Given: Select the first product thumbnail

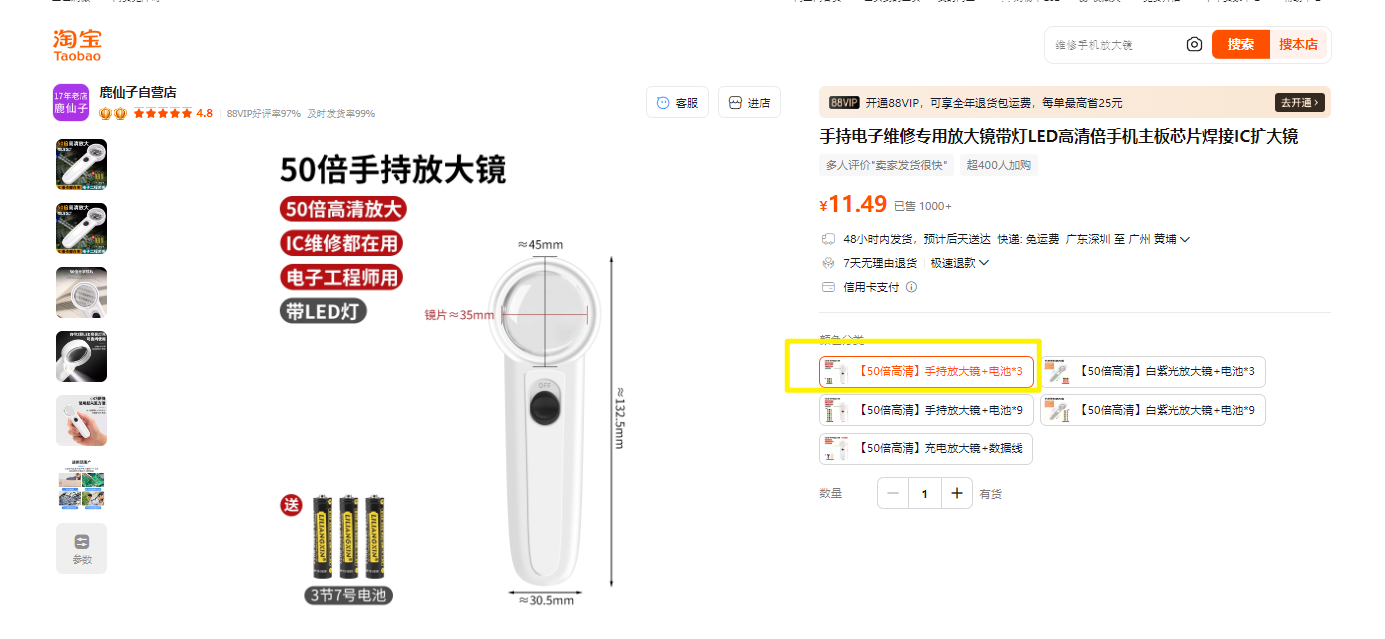Looking at the screenshot, I should click(81, 164).
